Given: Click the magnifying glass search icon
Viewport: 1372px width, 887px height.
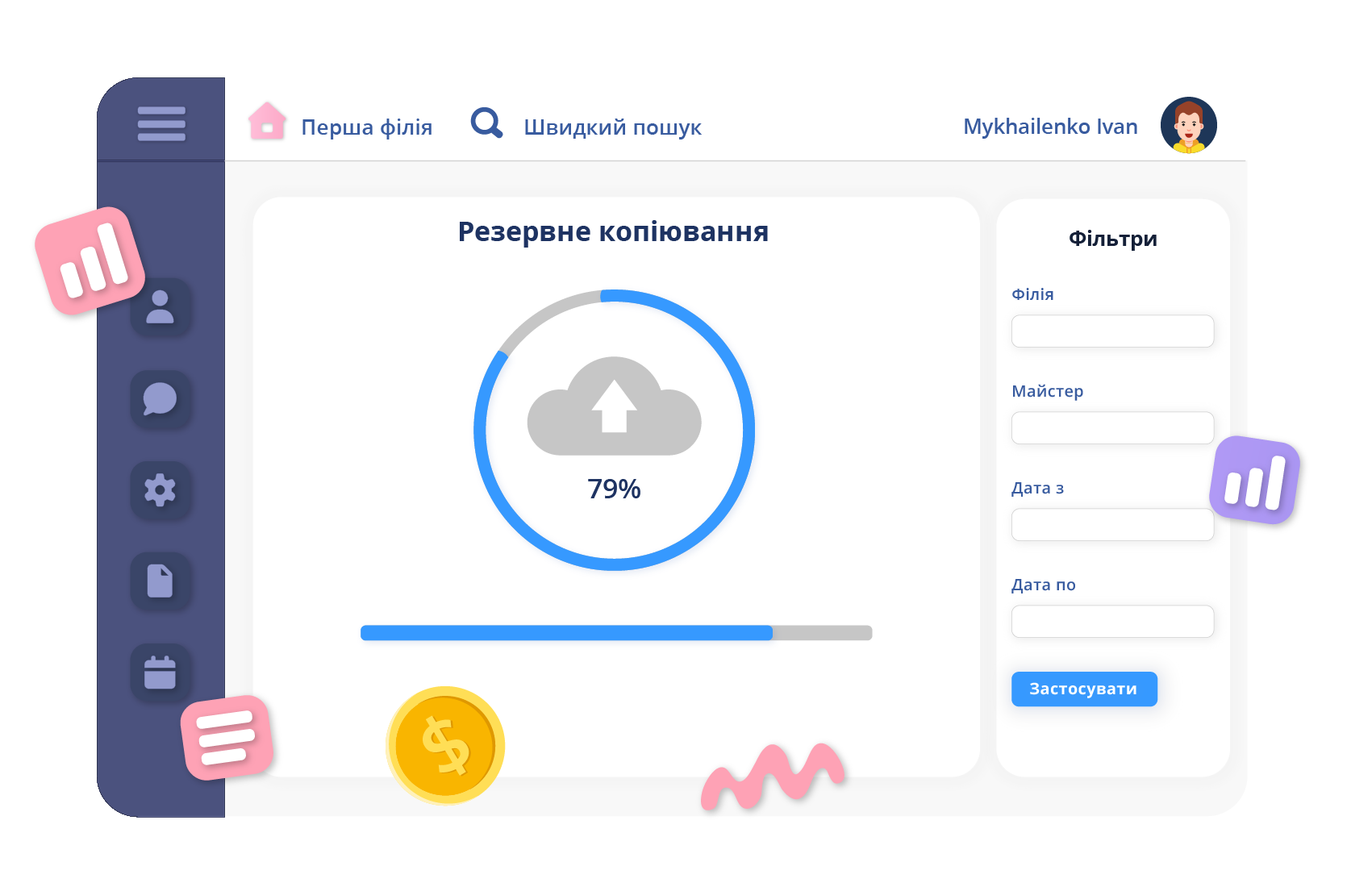Looking at the screenshot, I should point(486,123).
